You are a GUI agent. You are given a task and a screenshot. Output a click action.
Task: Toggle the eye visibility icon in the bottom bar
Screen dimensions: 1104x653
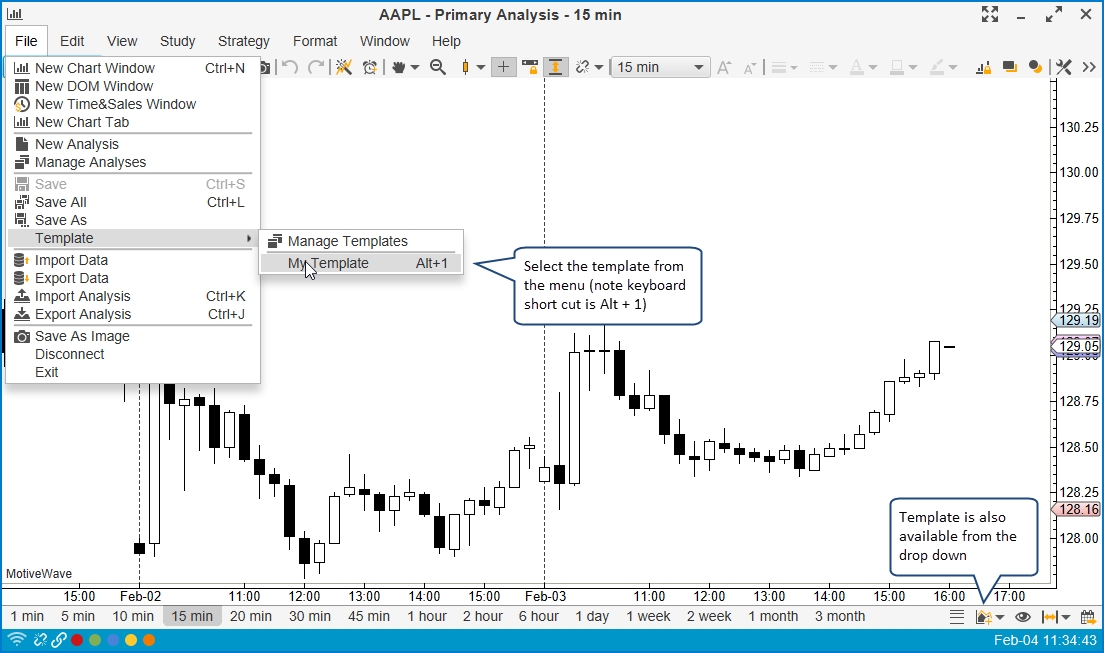pyautogui.click(x=1022, y=617)
